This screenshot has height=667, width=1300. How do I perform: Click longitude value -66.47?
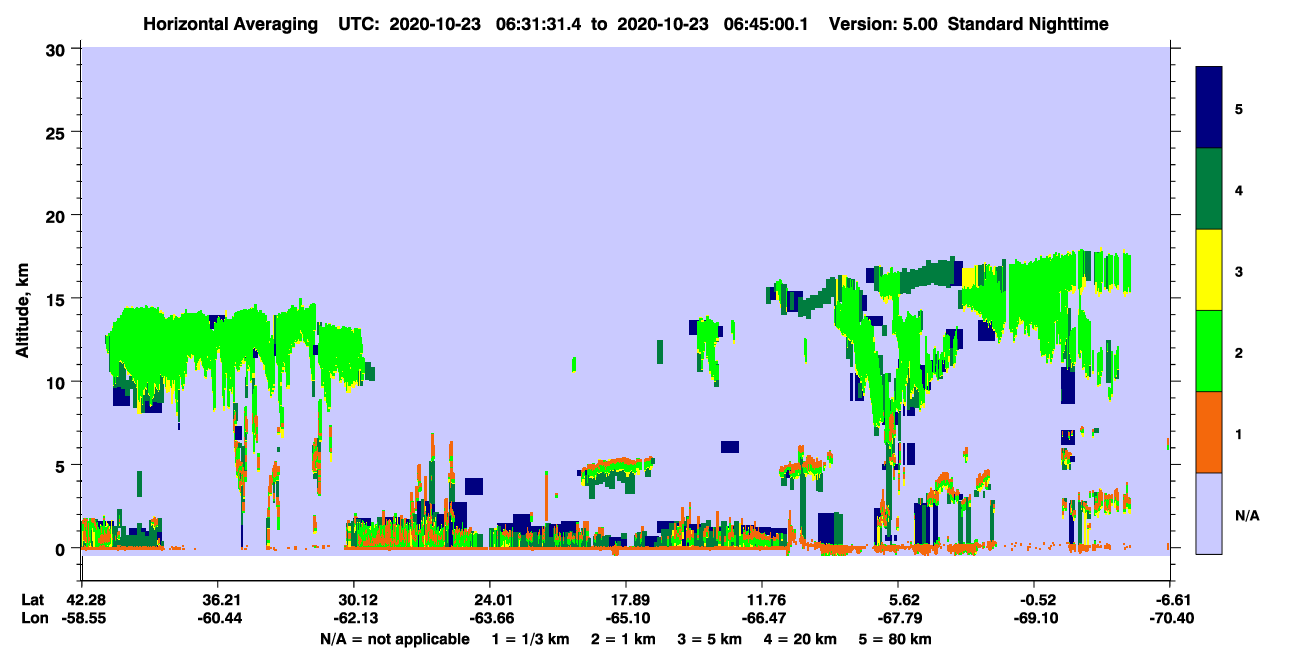pyautogui.click(x=762, y=618)
